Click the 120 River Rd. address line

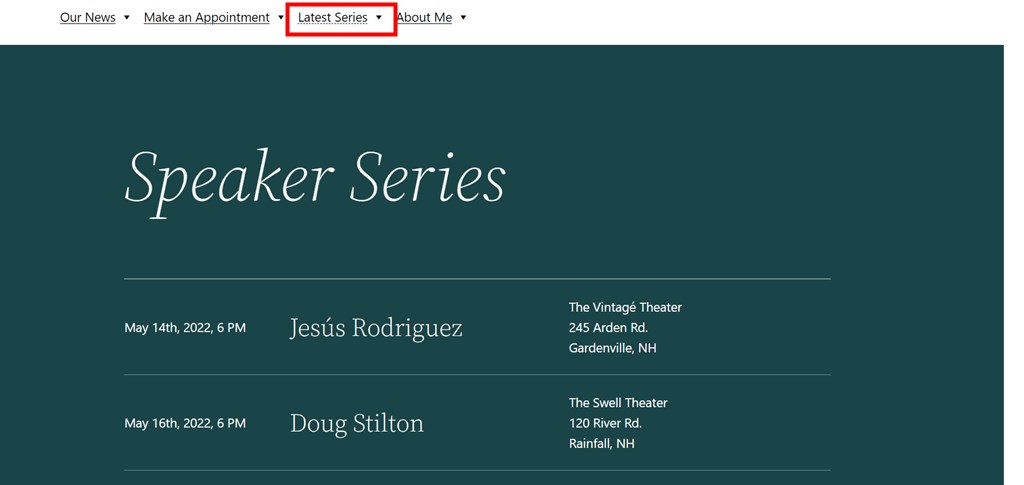(x=605, y=424)
